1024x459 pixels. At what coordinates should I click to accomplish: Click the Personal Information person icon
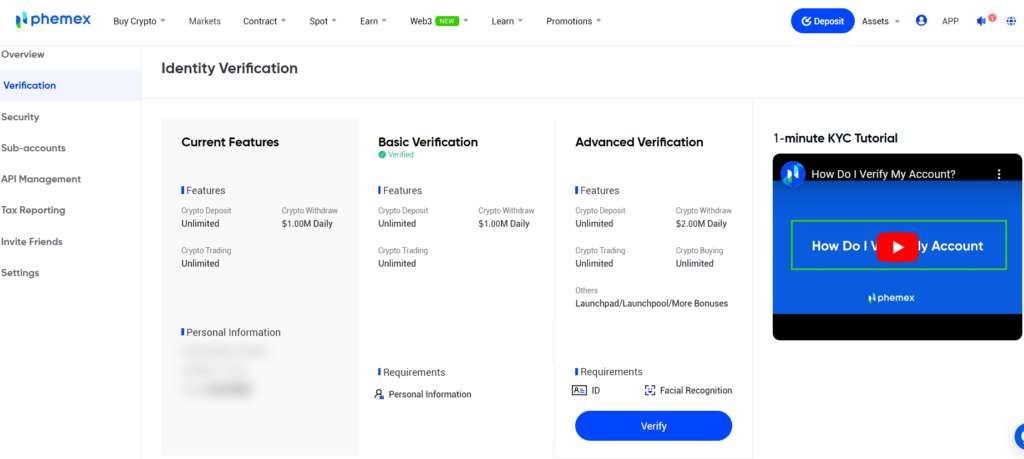coord(379,394)
